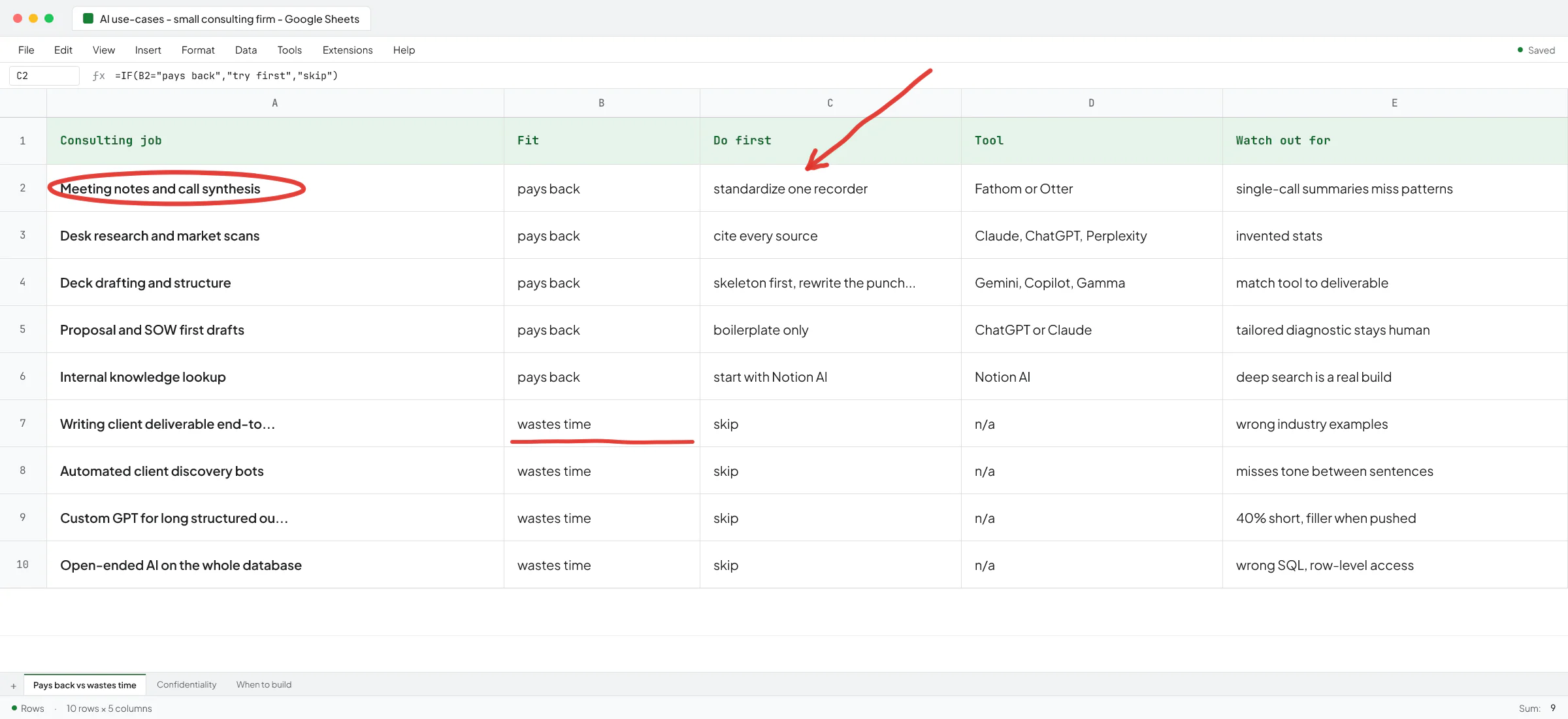
Task: Select the 40% short, filler when pushed cell
Action: (1395, 518)
